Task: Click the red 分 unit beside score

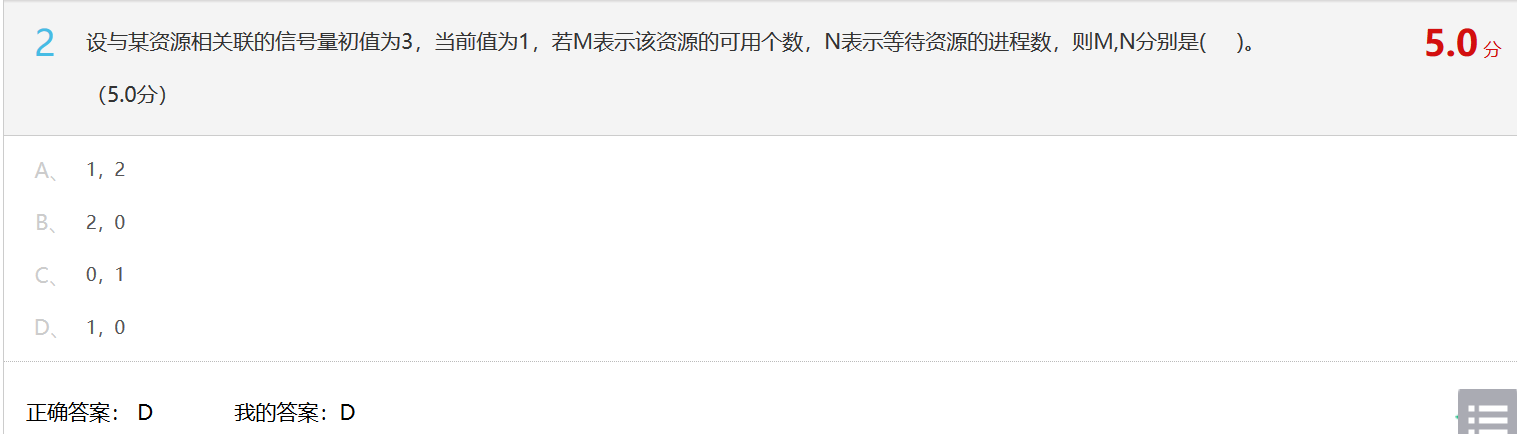Action: [x=1492, y=50]
